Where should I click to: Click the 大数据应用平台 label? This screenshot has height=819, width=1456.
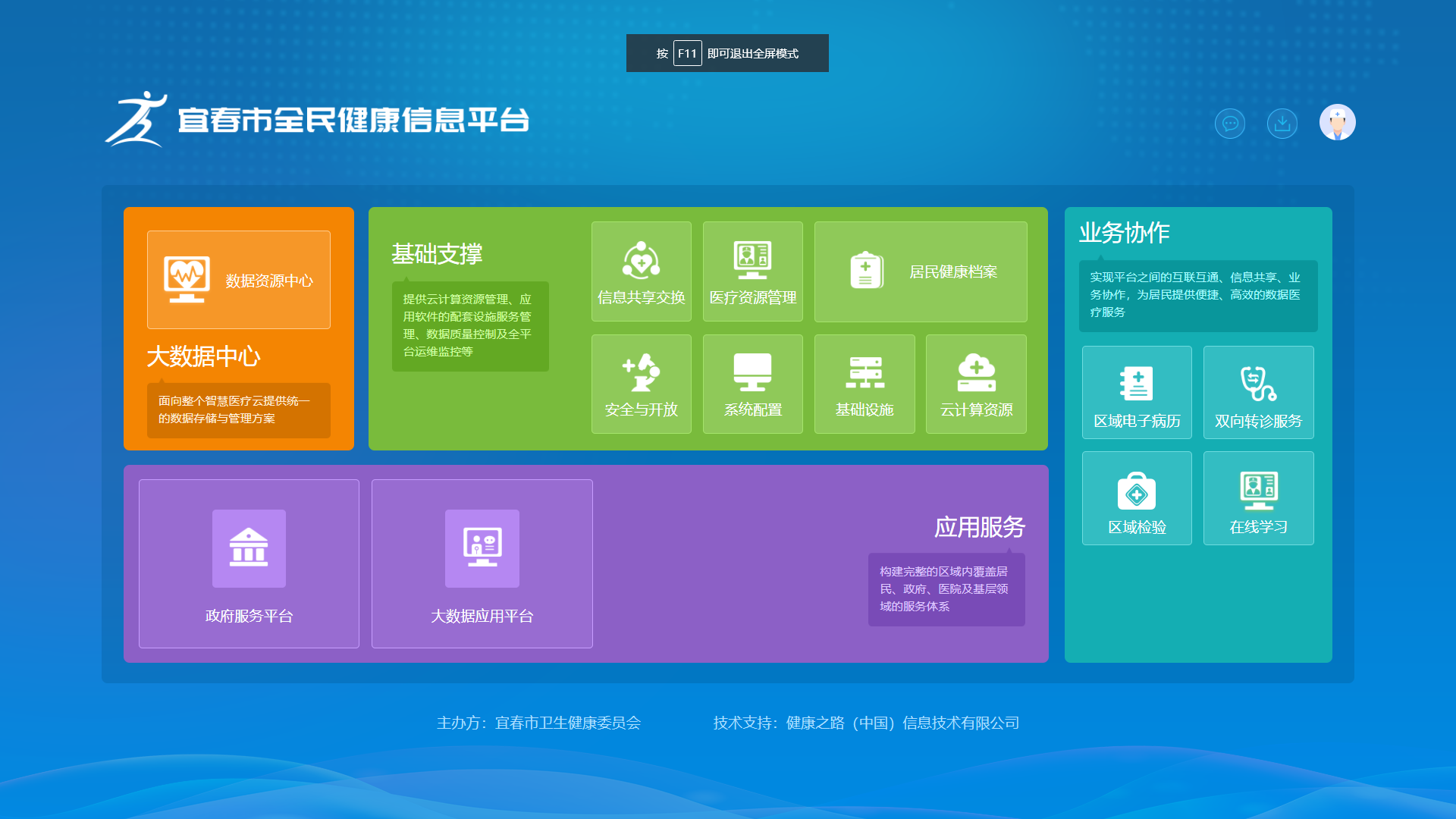[x=482, y=617]
